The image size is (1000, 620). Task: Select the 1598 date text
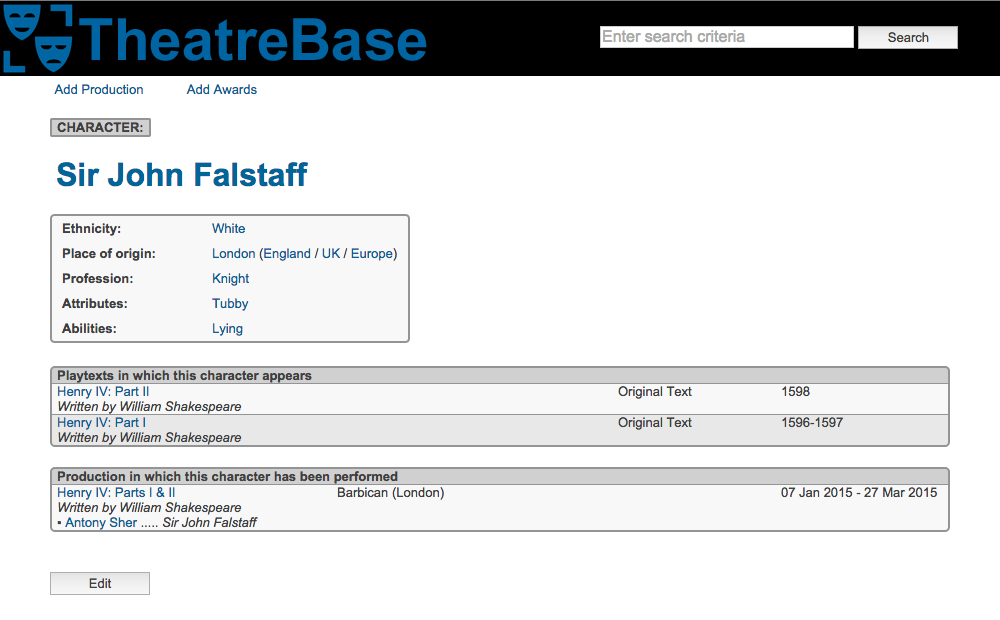tap(795, 392)
